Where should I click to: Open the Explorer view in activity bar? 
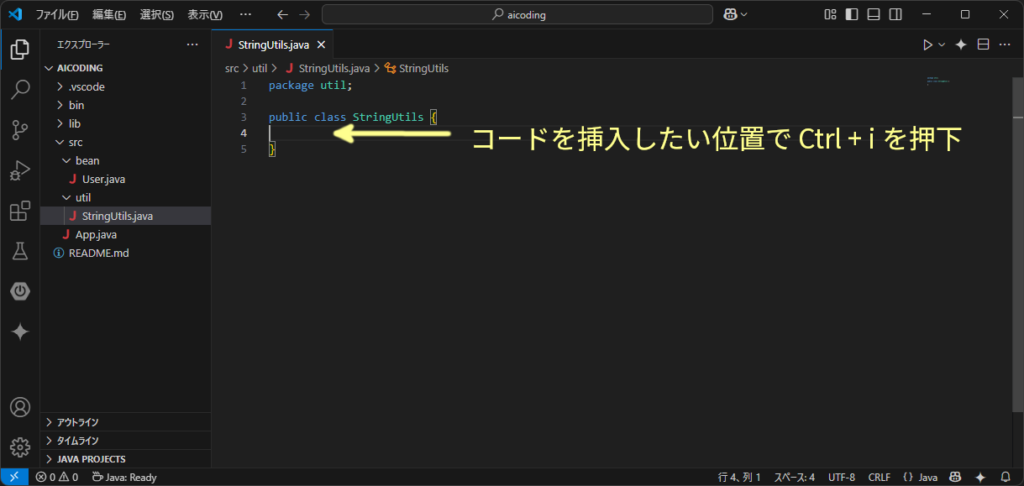tap(20, 49)
